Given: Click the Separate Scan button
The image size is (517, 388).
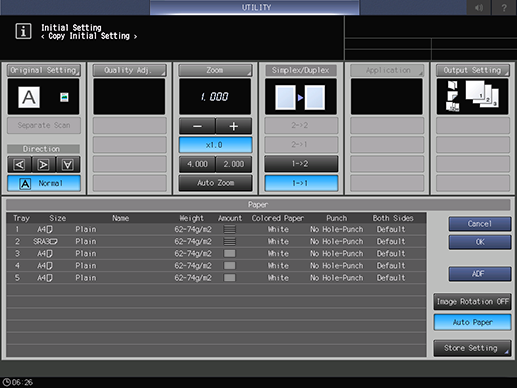Looking at the screenshot, I should (x=44, y=125).
